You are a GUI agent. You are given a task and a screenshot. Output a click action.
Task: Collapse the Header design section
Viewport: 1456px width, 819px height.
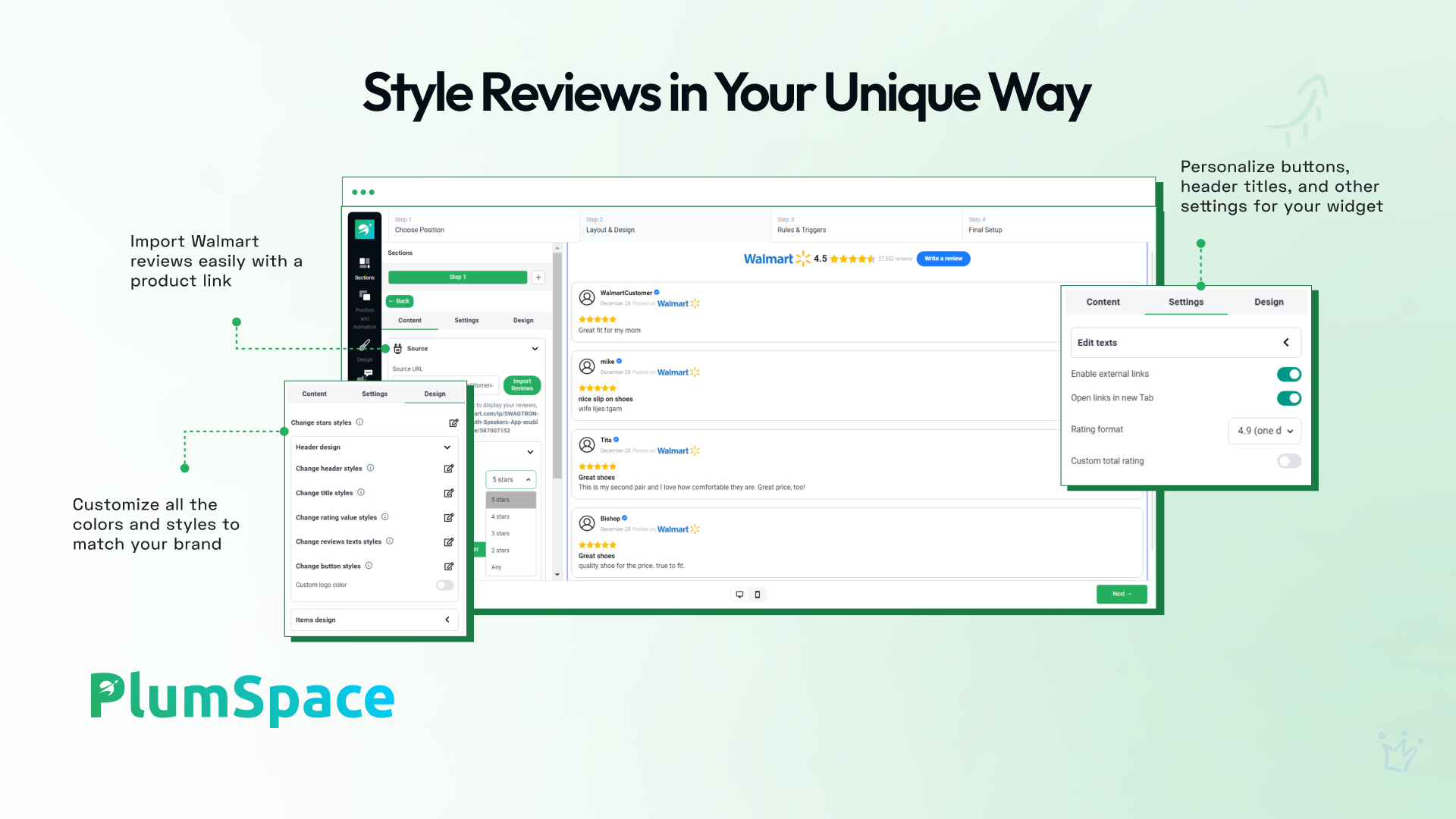[x=447, y=447]
